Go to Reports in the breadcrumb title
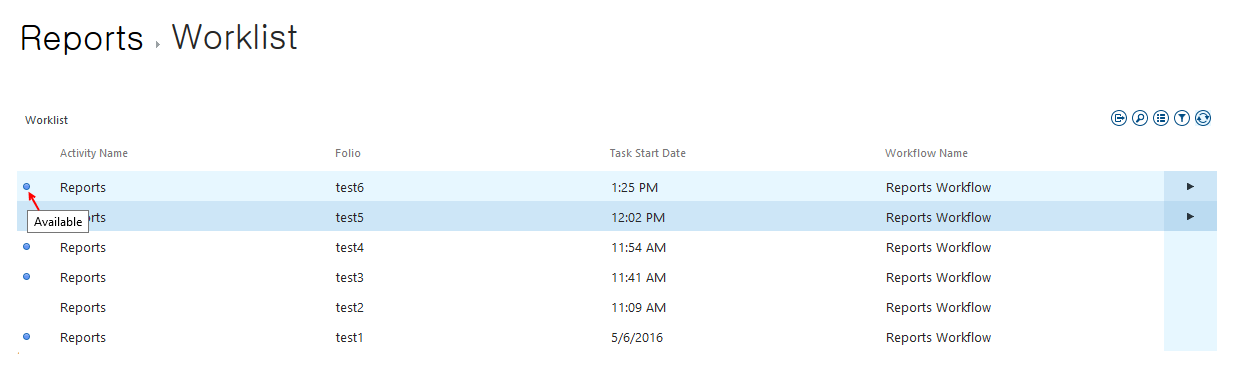 82,38
